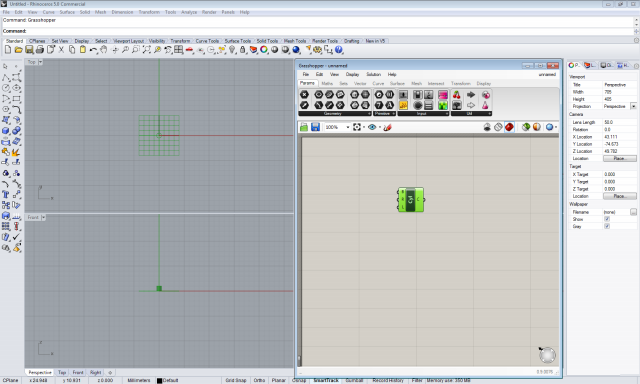Open Rhino Options gear icon
This screenshot has height=384, width=640.
(318, 50)
